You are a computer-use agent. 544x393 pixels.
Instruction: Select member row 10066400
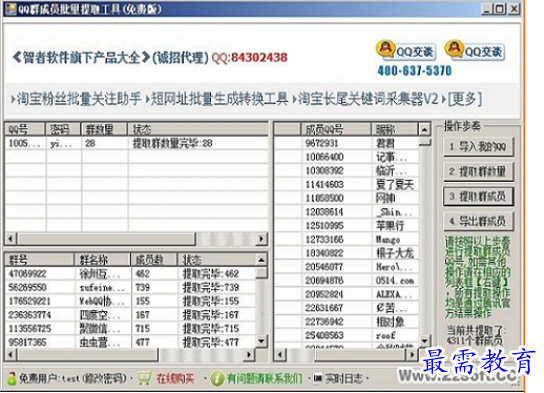346,157
